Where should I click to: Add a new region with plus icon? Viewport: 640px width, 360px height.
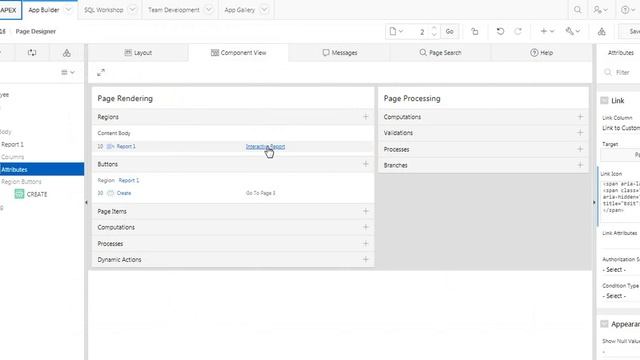366,117
